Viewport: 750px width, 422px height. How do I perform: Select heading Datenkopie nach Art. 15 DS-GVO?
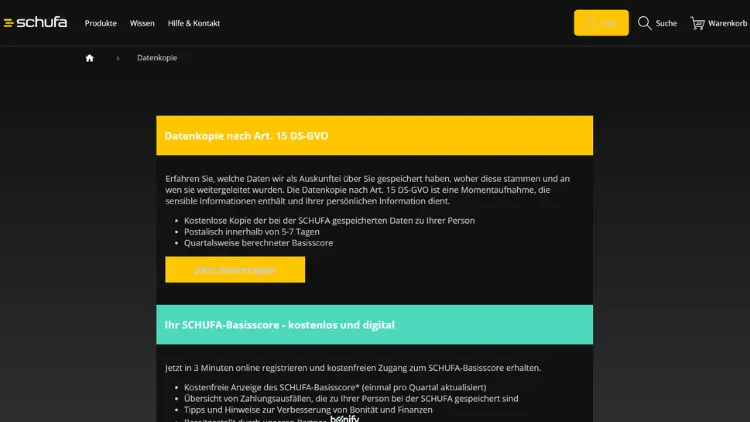click(246, 135)
